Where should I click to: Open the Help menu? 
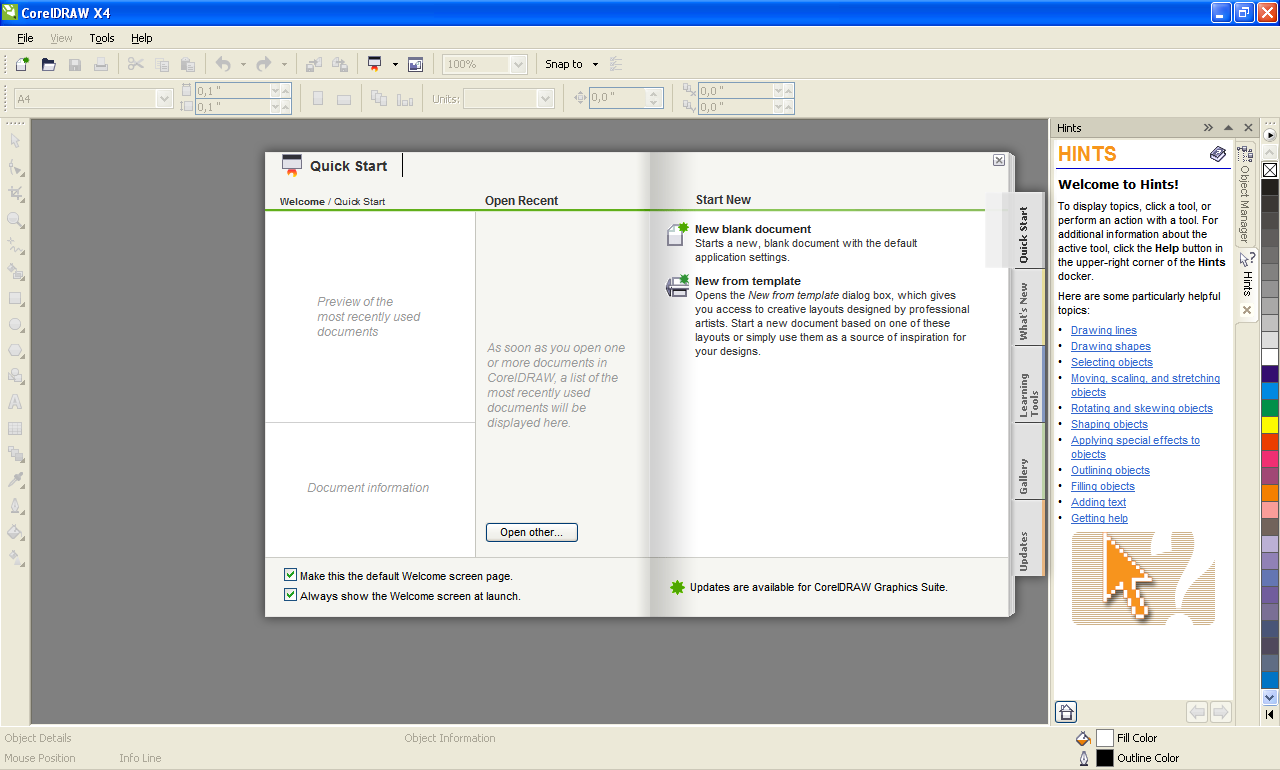[x=142, y=38]
